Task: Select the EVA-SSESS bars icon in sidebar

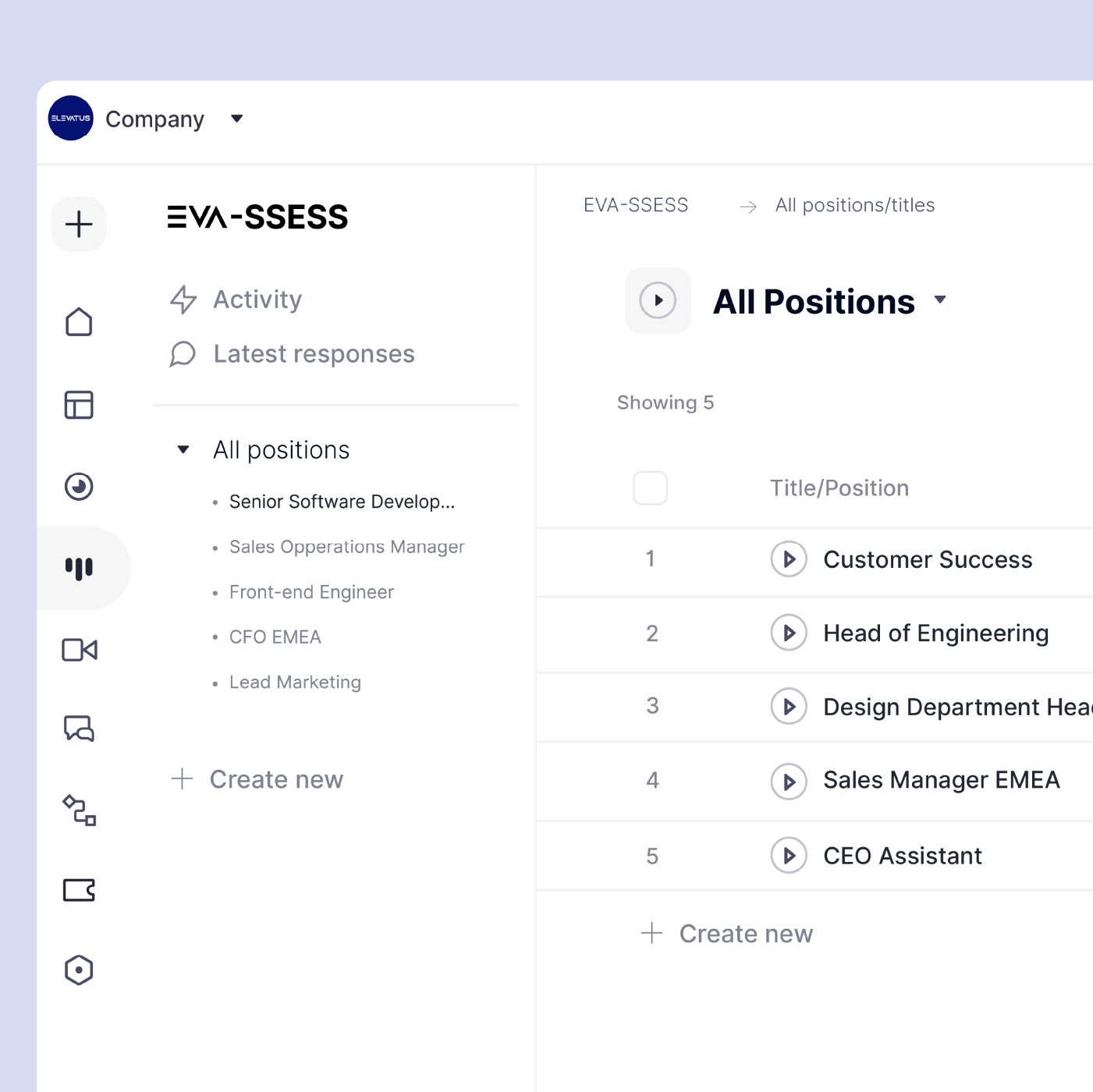Action: pos(80,569)
